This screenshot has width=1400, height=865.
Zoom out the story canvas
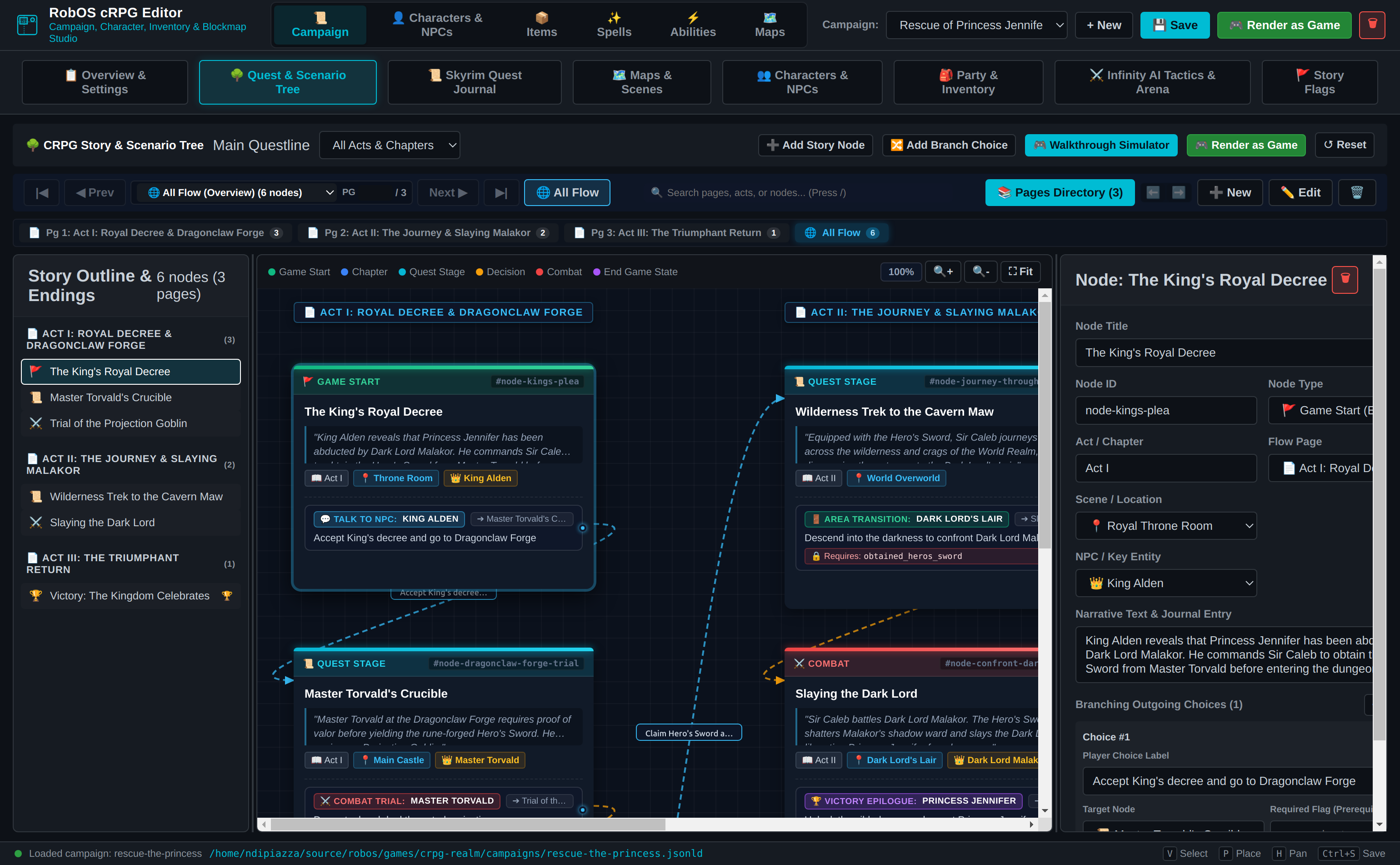980,272
